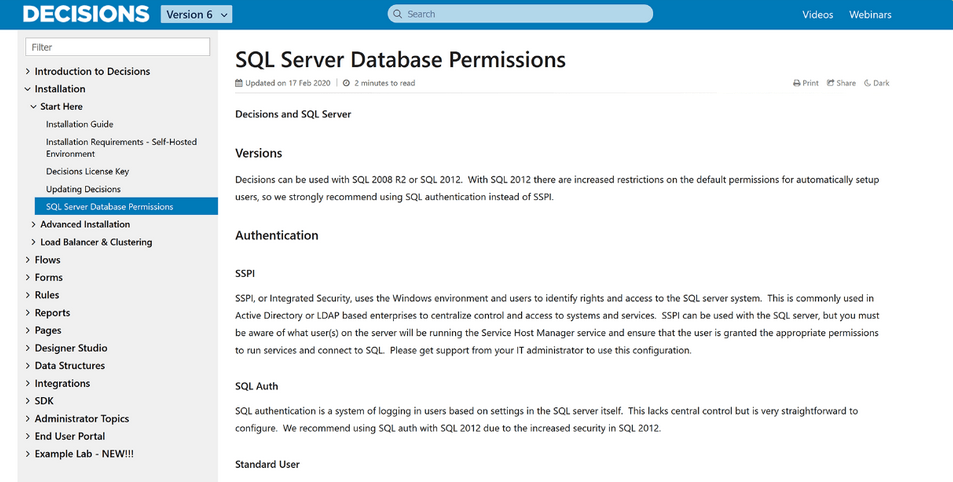
Task: Toggle Dark mode with the moon icon
Action: coord(867,83)
